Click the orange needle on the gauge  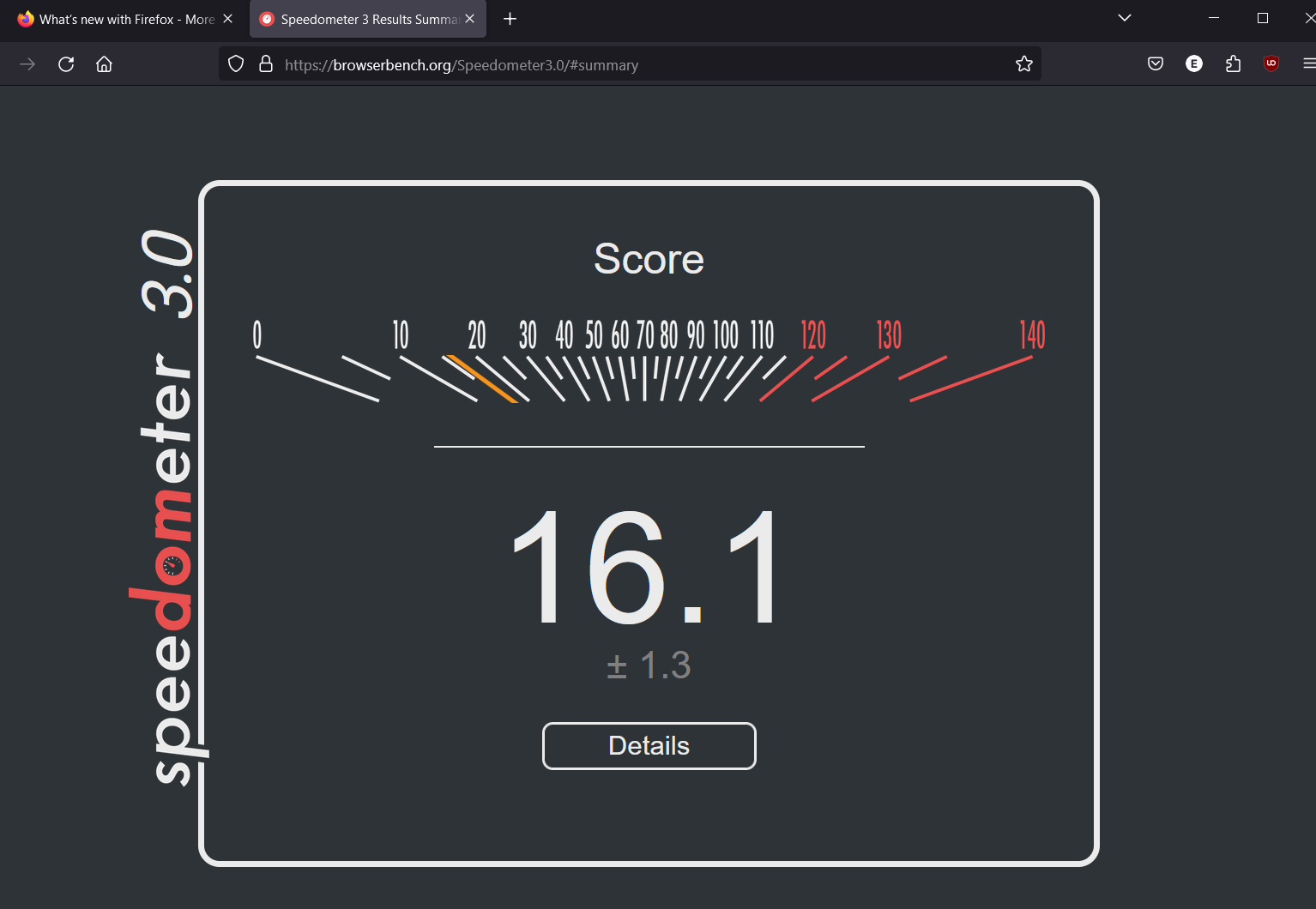coord(481,379)
